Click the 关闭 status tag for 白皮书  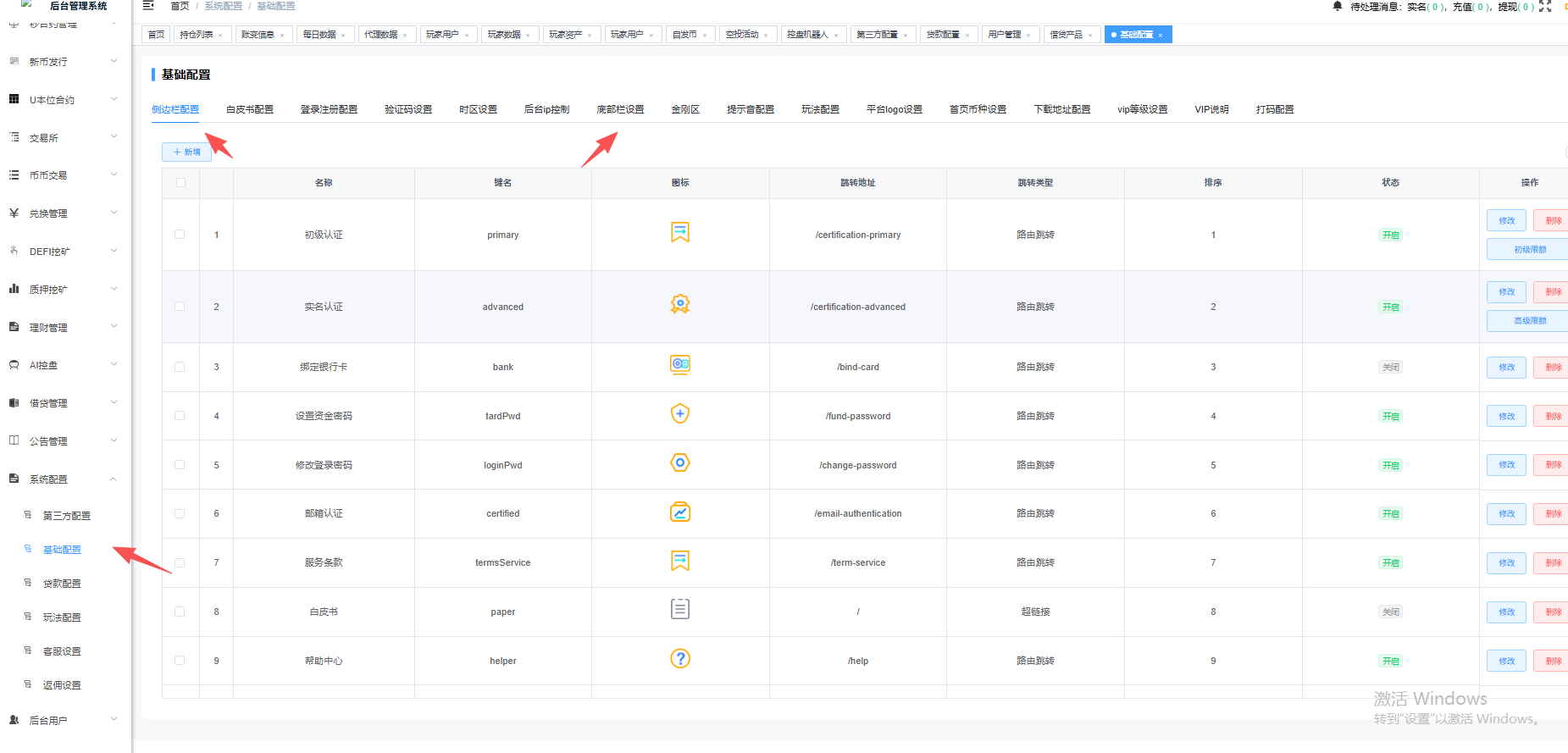point(1390,612)
